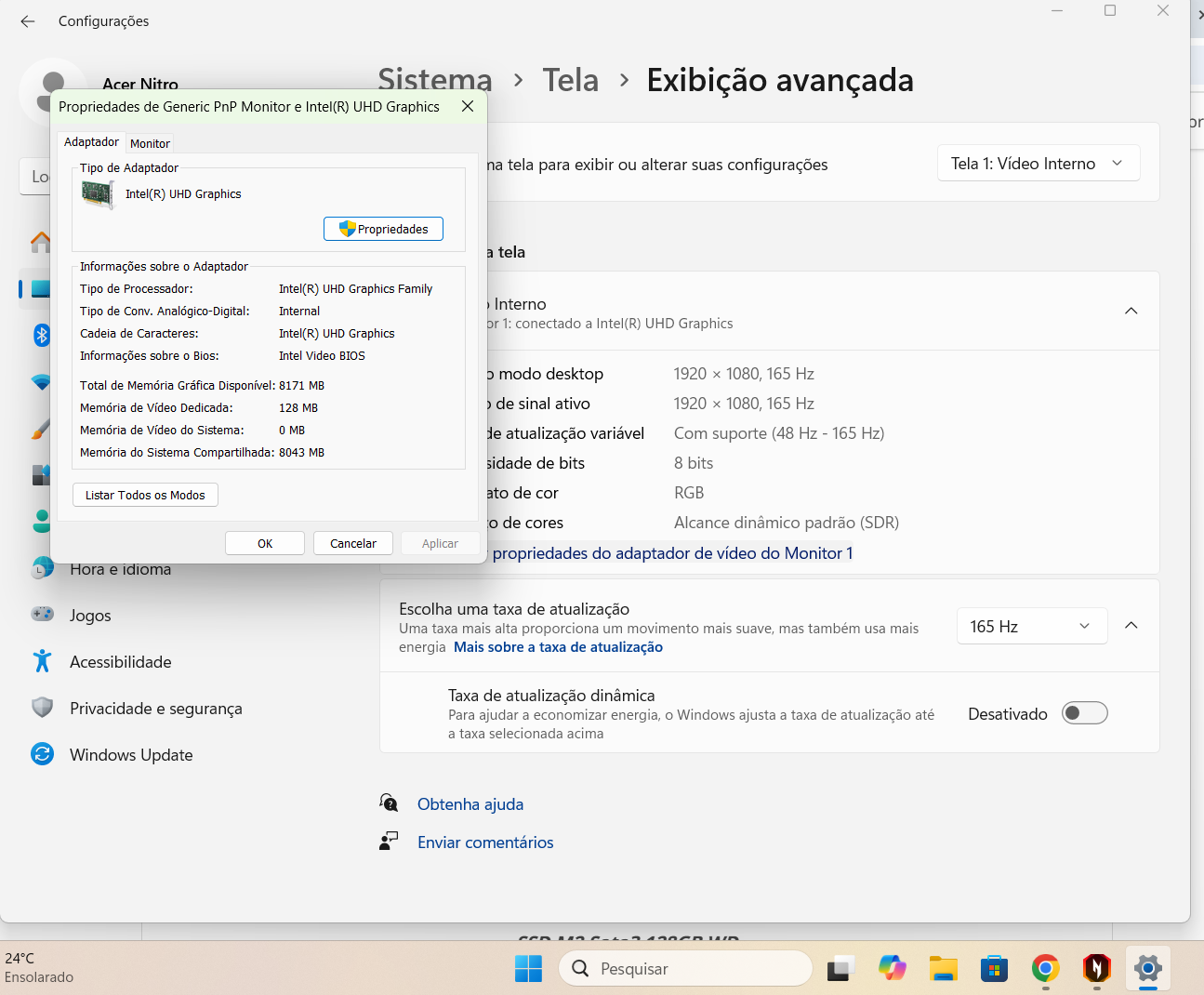
Task: Click the Alcance dinâmico padrão (SDR) value
Action: [x=787, y=523]
